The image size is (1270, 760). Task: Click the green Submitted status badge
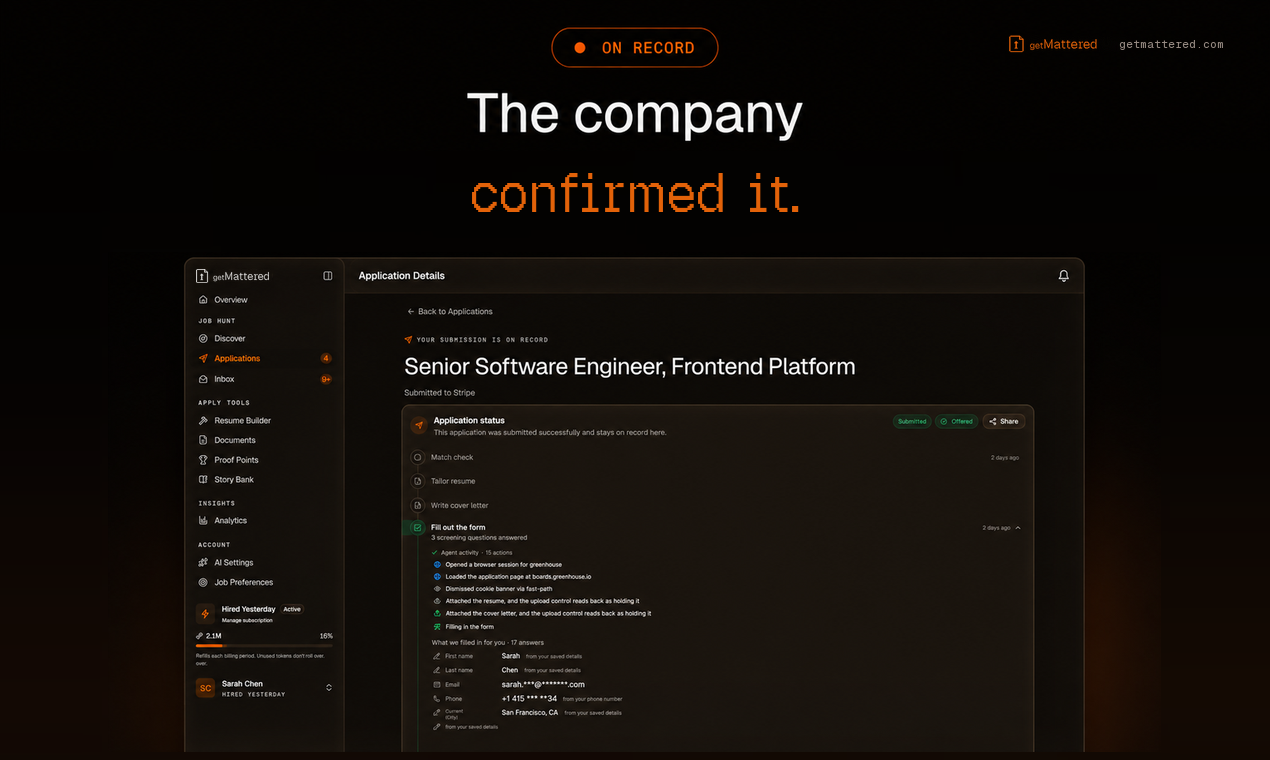tap(912, 422)
